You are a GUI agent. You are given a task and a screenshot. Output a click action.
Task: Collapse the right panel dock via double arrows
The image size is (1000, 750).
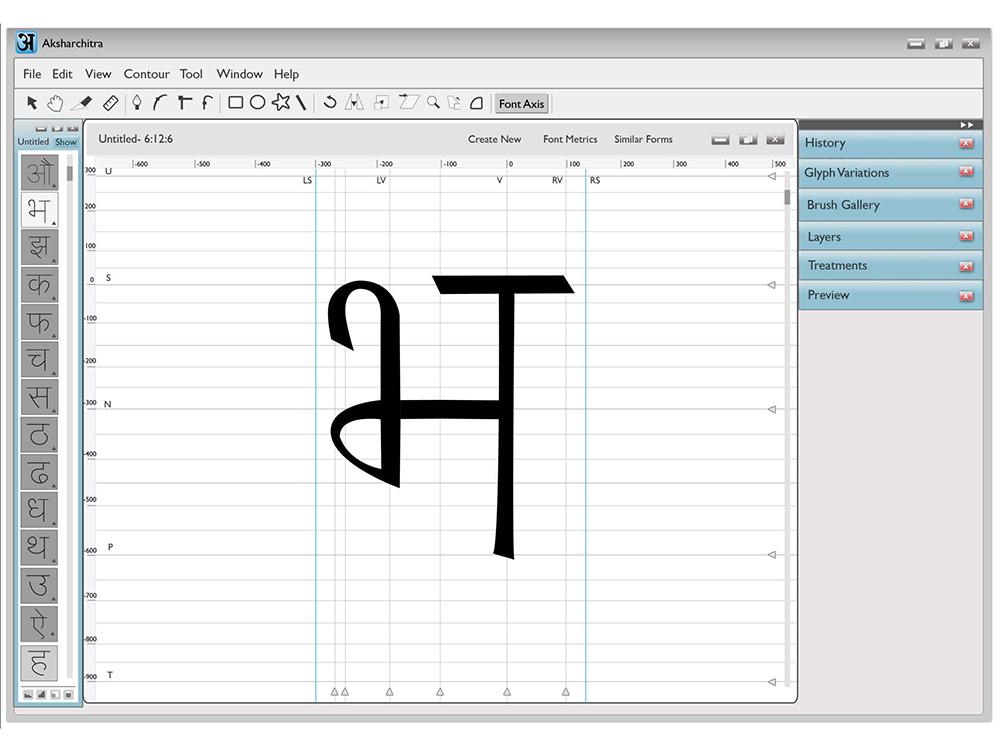pyautogui.click(x=966, y=124)
